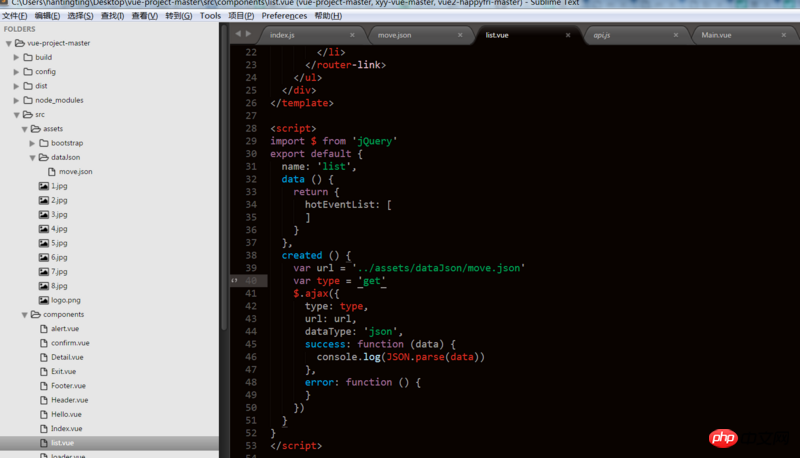The width and height of the screenshot is (800, 458).
Task: Collapse the components folder arrow
Action: 24,315
